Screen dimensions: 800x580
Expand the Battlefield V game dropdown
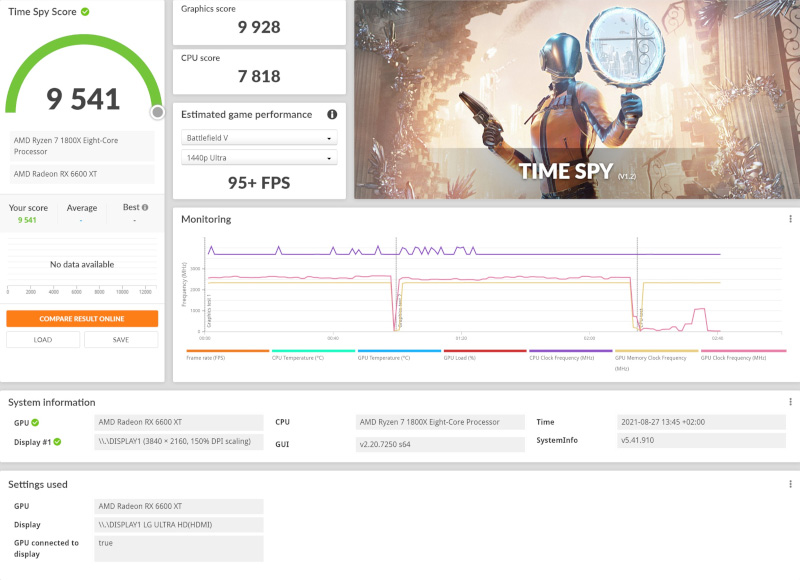tap(259, 138)
